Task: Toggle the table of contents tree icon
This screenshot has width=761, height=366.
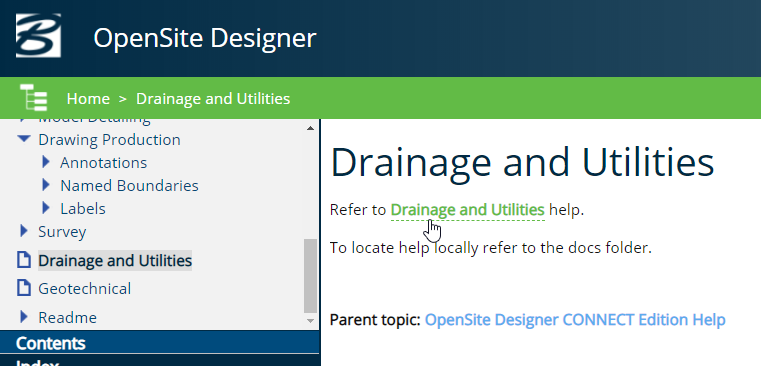Action: [33, 98]
